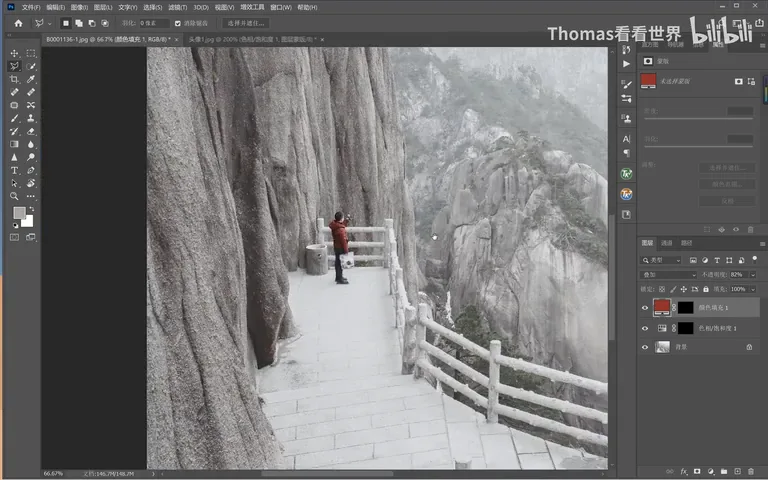Expand the opacity 82% dropdown arrow
Viewport: 768px width, 480px height.
[x=753, y=275]
